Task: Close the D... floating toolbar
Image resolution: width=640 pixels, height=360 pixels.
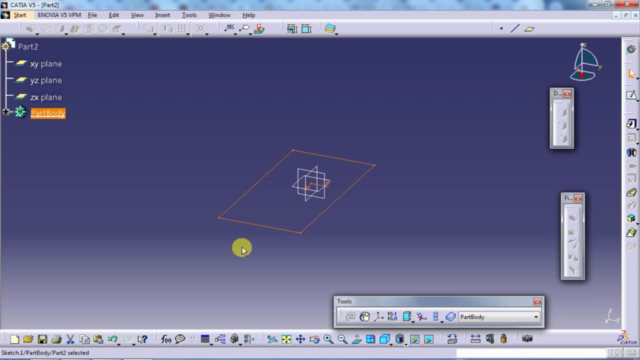Action: (567, 94)
